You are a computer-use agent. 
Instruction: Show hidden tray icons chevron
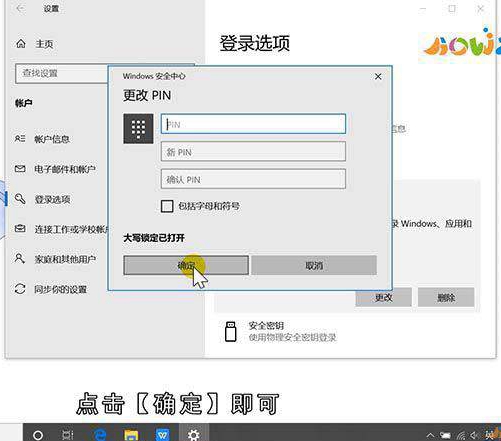430,435
